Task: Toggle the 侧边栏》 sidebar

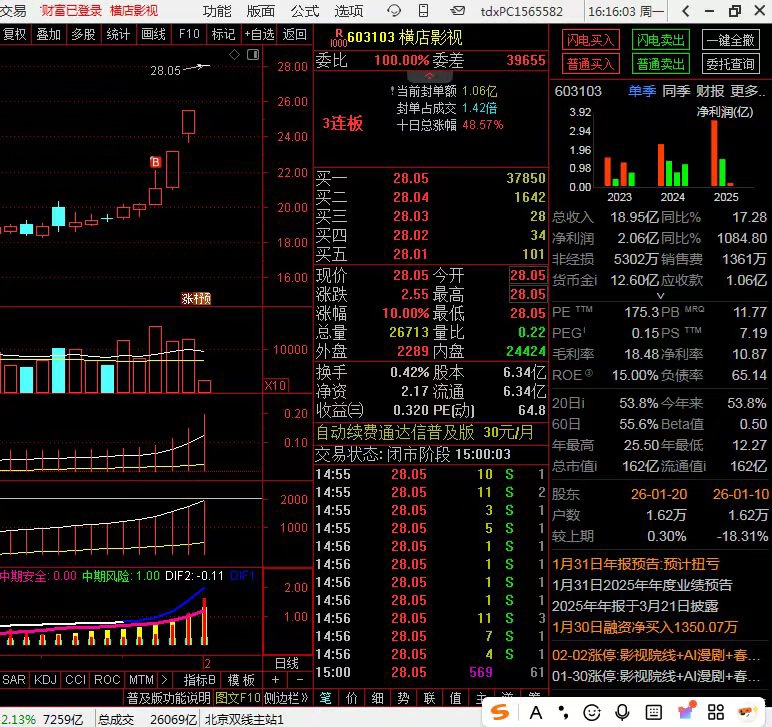Action: pyautogui.click(x=286, y=698)
